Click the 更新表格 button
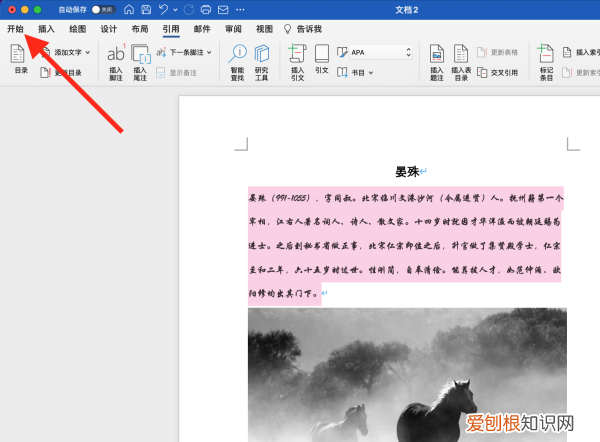The image size is (600, 442). click(497, 52)
